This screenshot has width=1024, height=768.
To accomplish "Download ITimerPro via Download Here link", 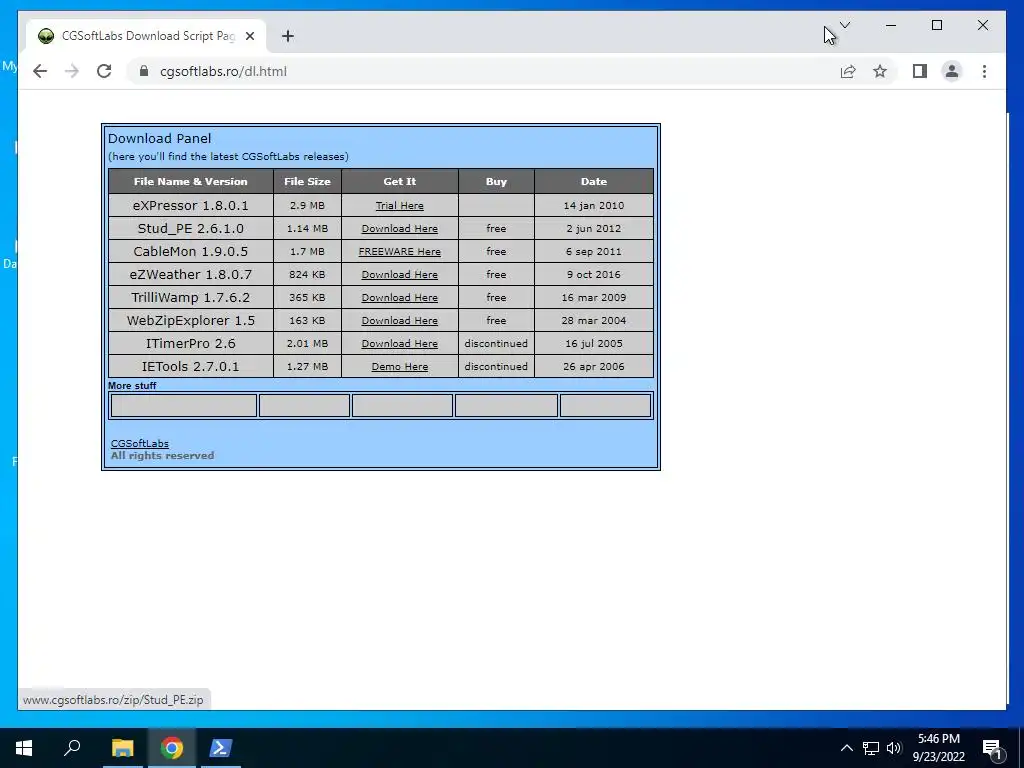I will (x=400, y=344).
